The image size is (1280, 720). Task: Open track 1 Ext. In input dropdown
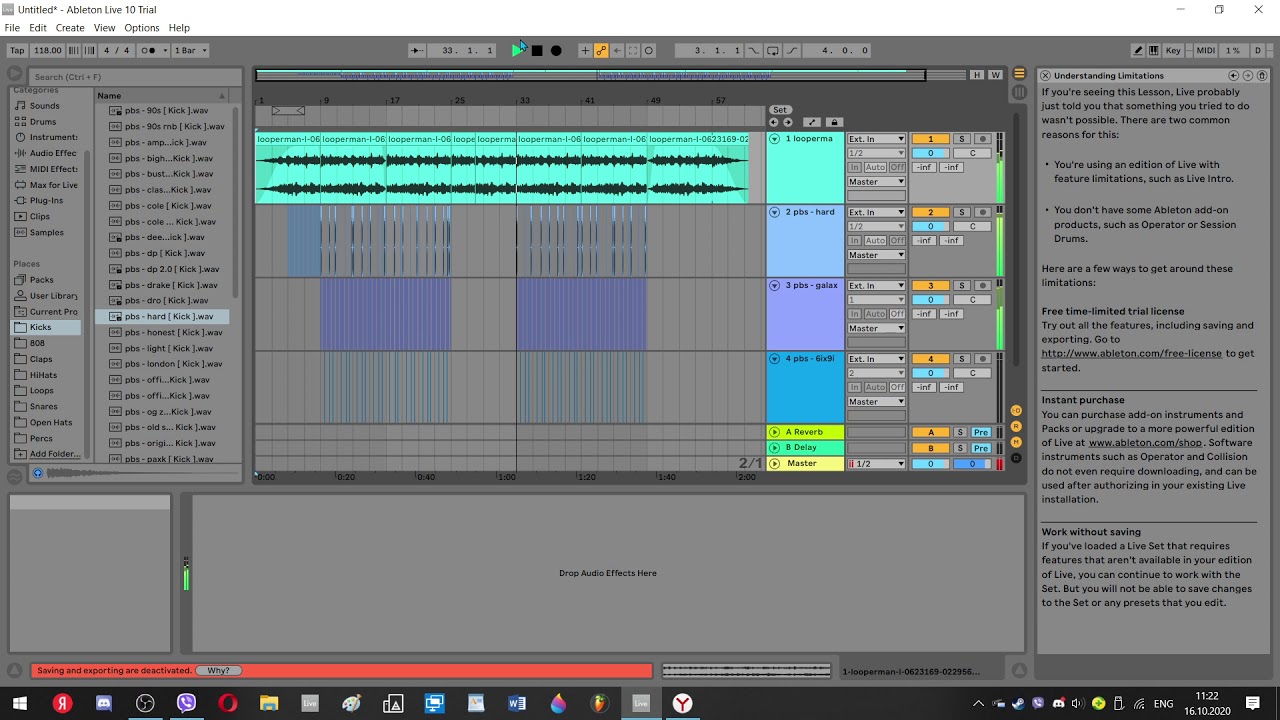[876, 139]
